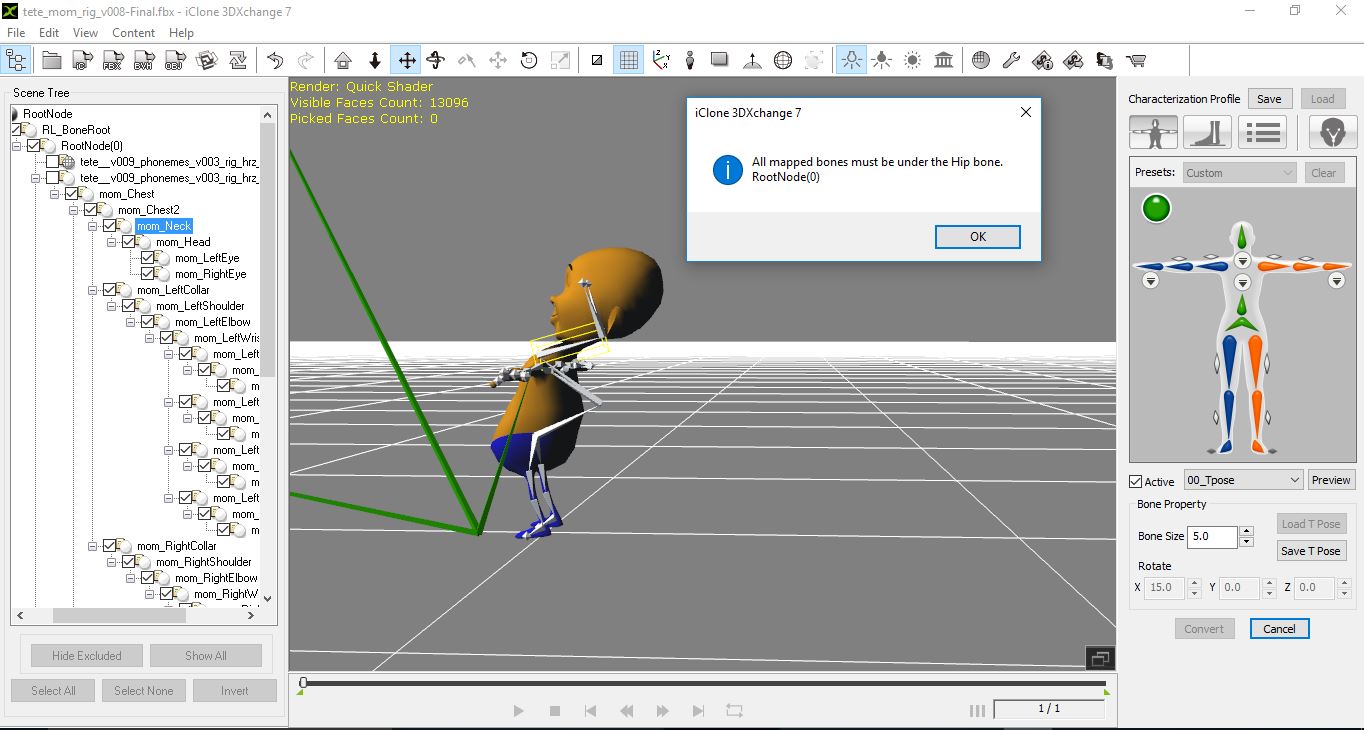Uncheck the mom_LeftCollar checkbox
This screenshot has width=1364, height=730.
coord(109,290)
